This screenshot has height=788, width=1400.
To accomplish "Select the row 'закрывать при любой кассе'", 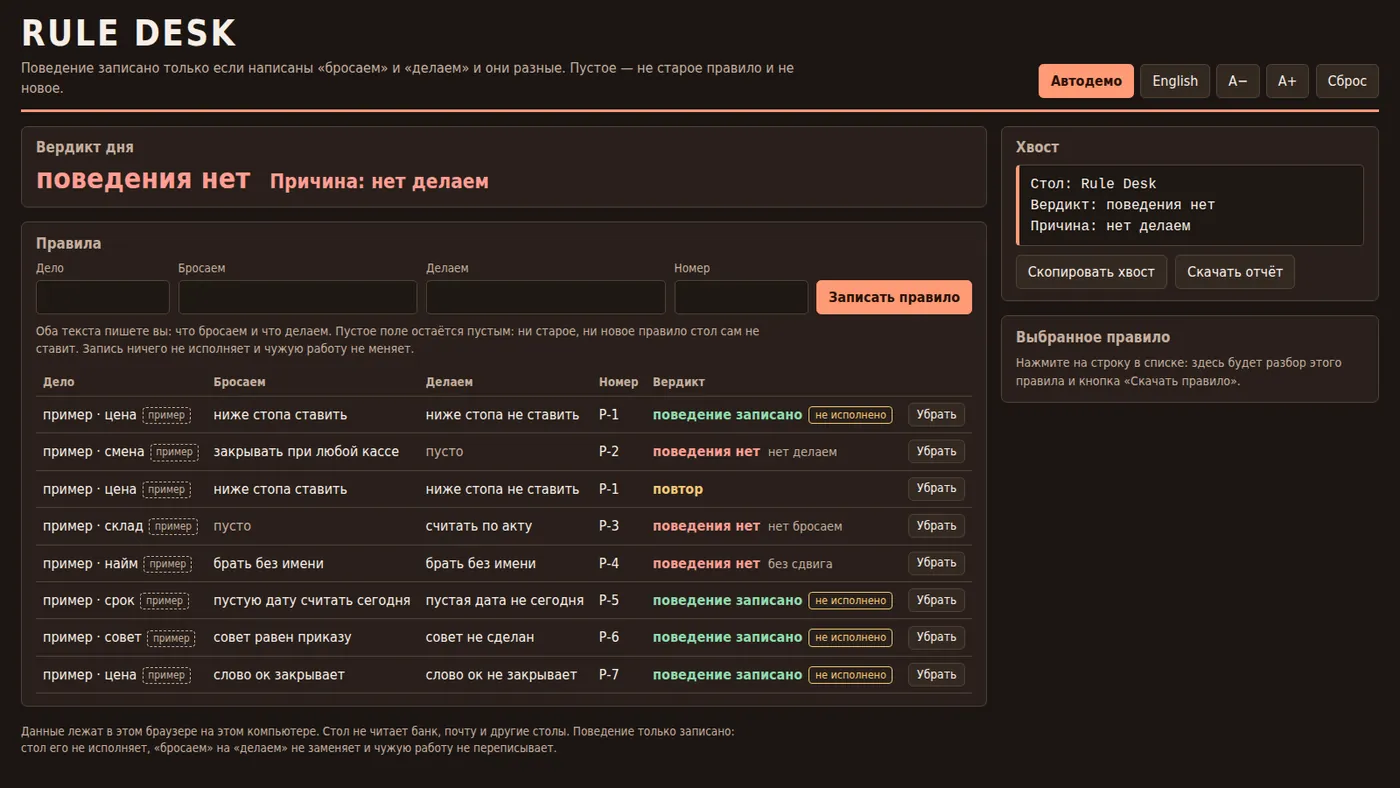I will point(504,451).
